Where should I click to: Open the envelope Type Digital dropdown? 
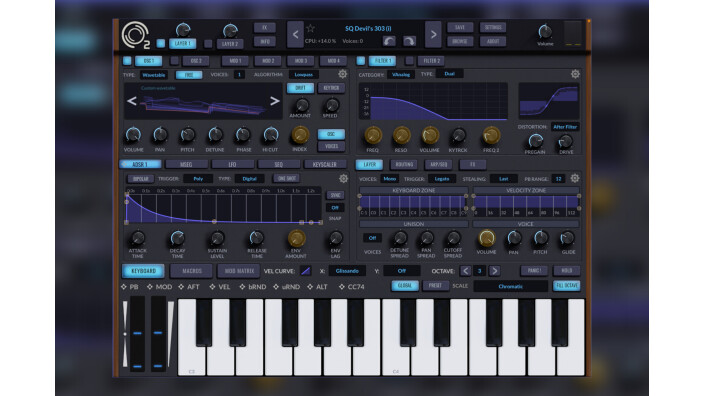click(x=250, y=179)
